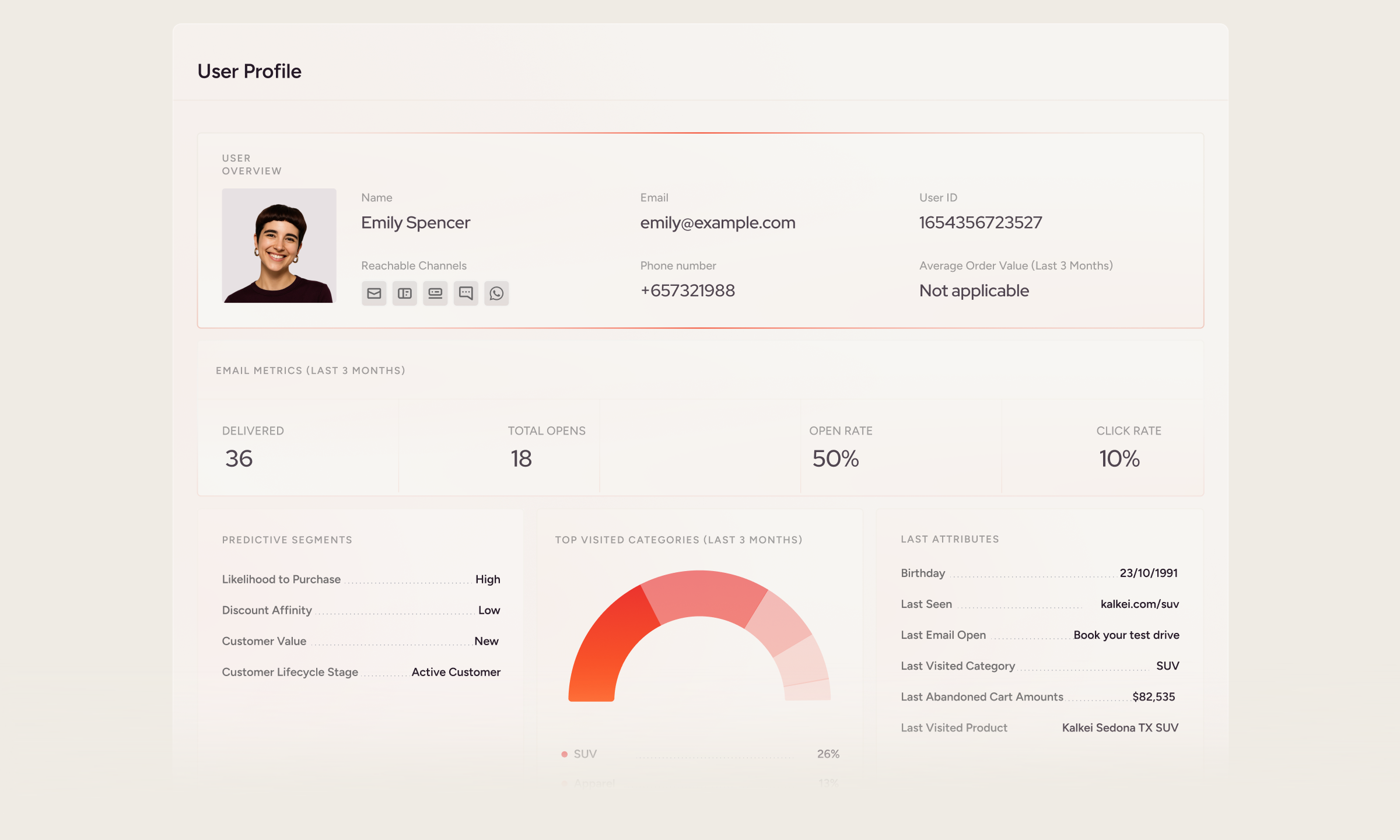The height and width of the screenshot is (840, 1400).
Task: Click the Kalkei Sedona TX SUV product
Action: (x=1119, y=727)
